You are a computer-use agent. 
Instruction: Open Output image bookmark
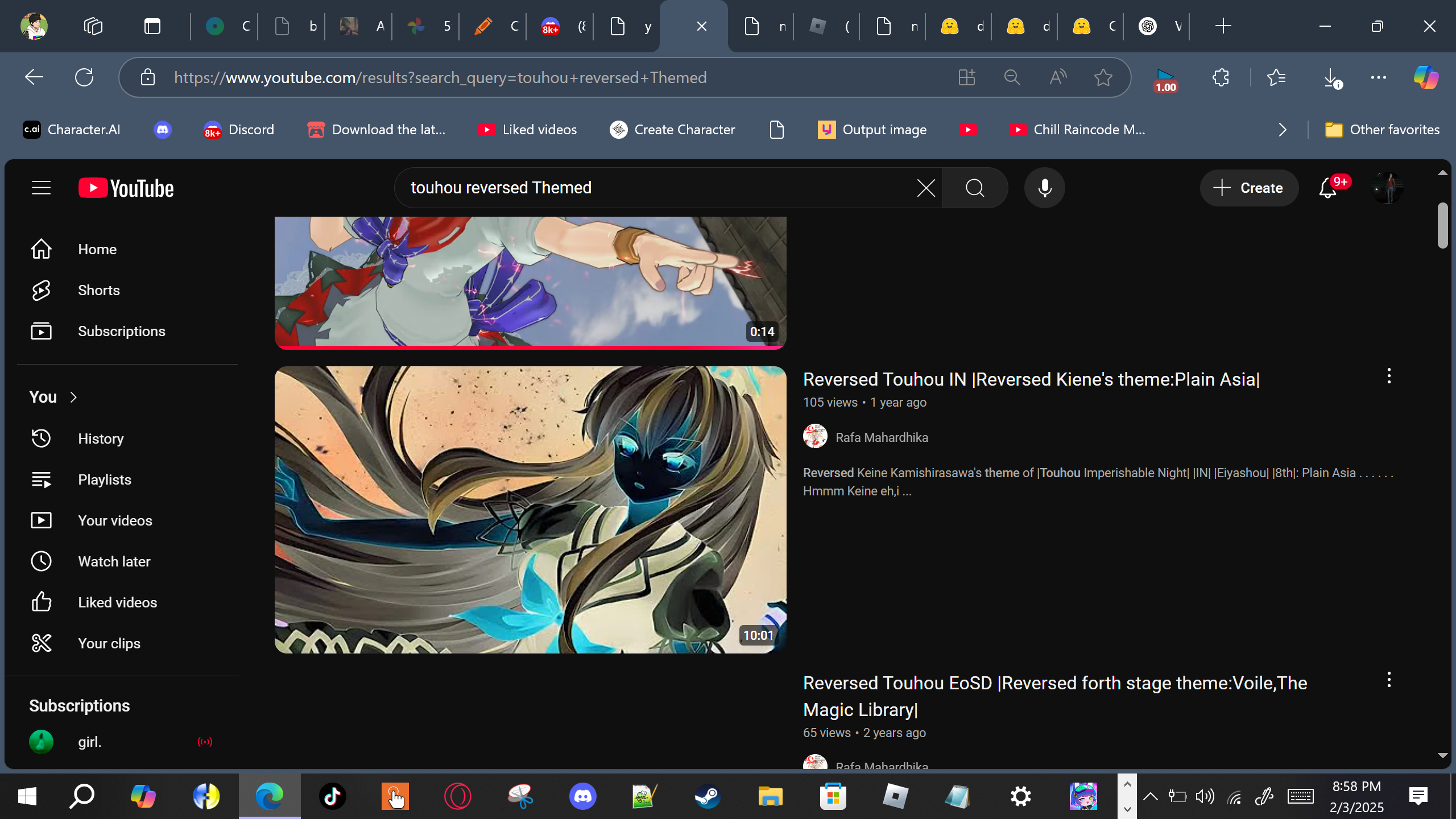(x=872, y=130)
